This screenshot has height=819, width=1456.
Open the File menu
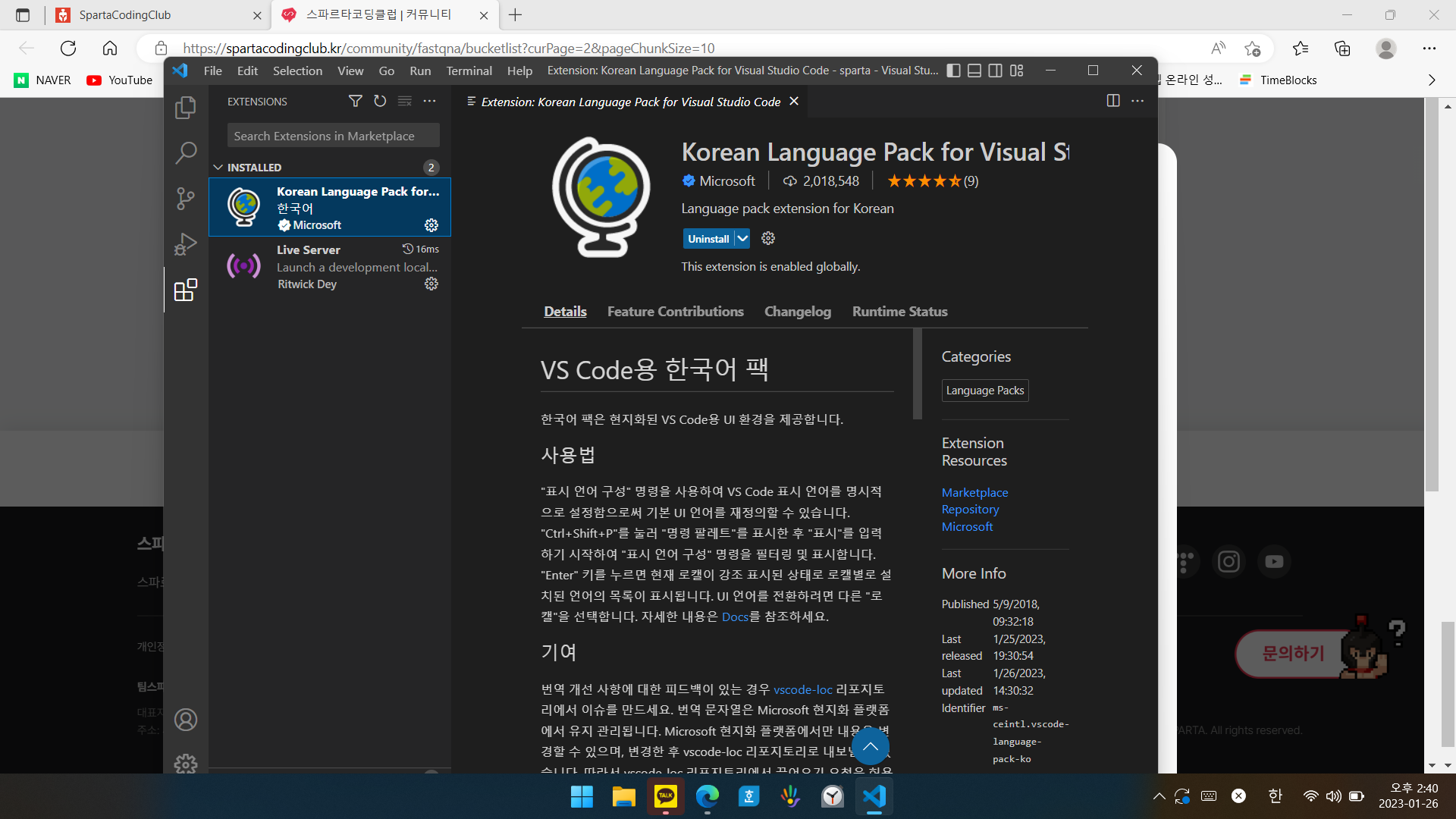pos(213,71)
